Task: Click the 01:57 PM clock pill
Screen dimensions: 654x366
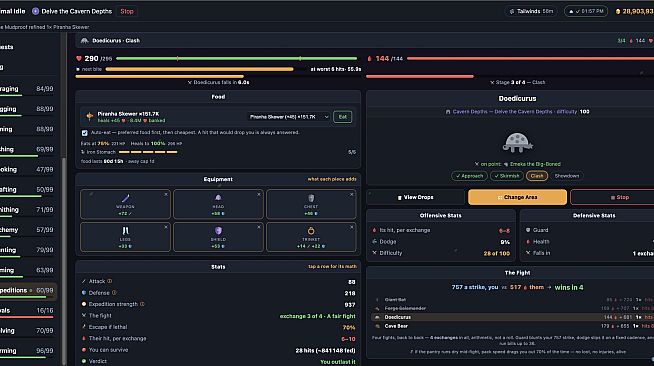Action: pyautogui.click(x=586, y=11)
